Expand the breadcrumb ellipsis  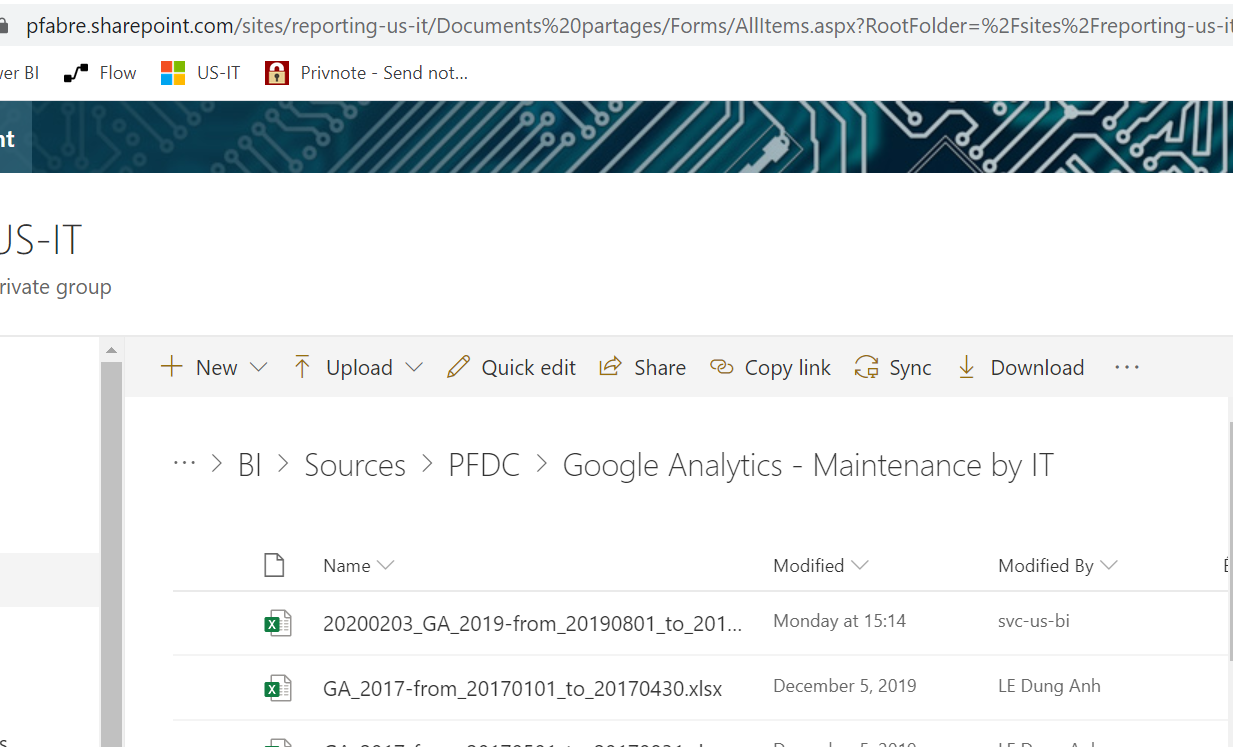coord(184,463)
